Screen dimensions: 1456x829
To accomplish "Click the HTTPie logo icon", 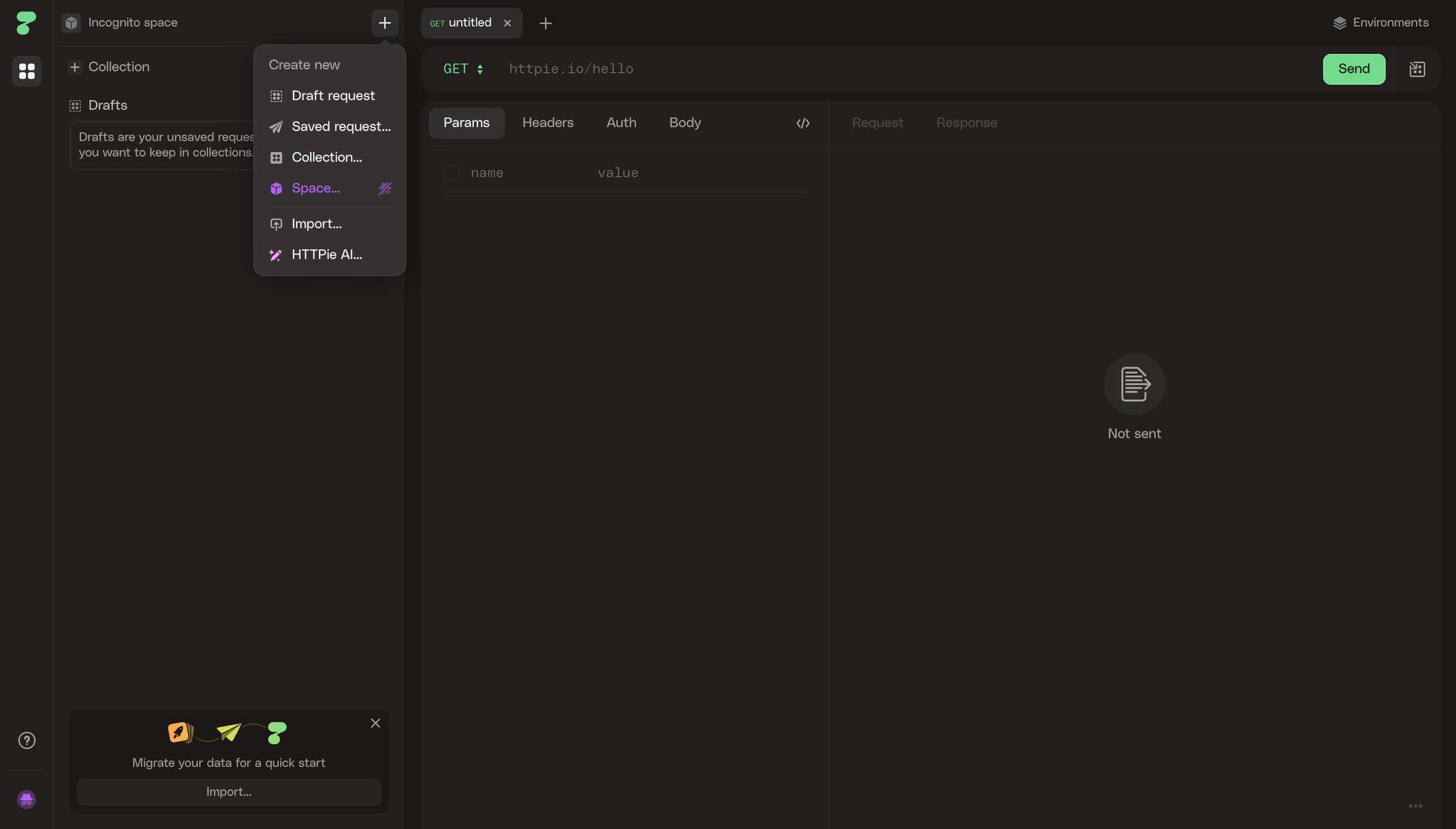I will pos(26,22).
